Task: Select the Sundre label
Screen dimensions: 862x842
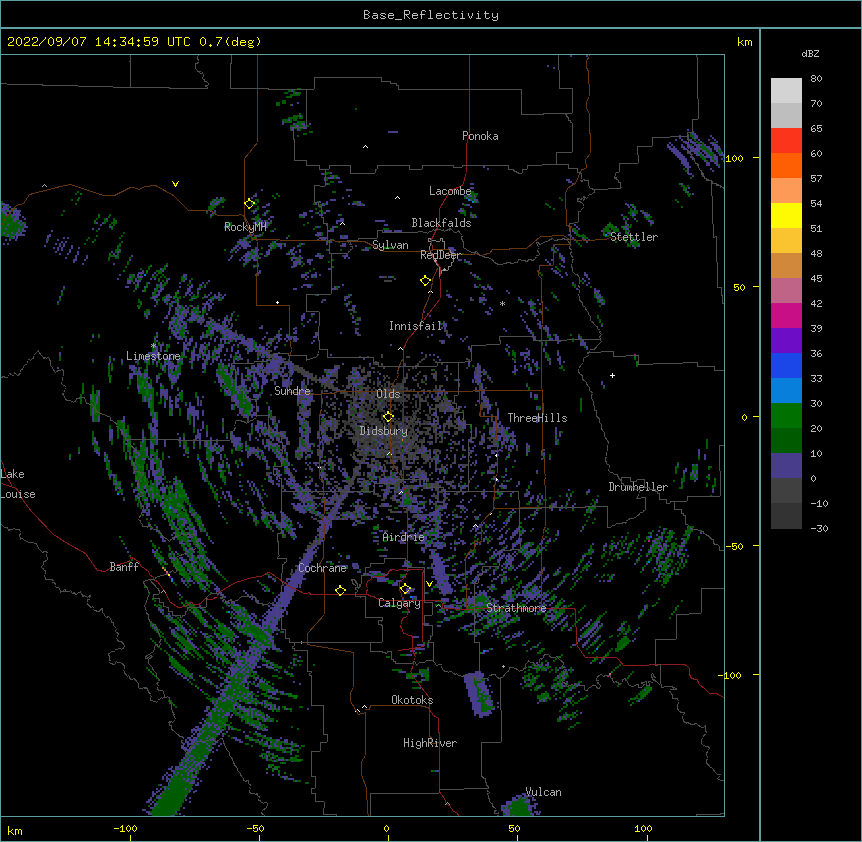Action: (x=292, y=391)
